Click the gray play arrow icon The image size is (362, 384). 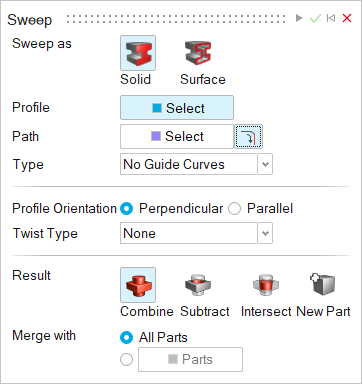point(299,18)
